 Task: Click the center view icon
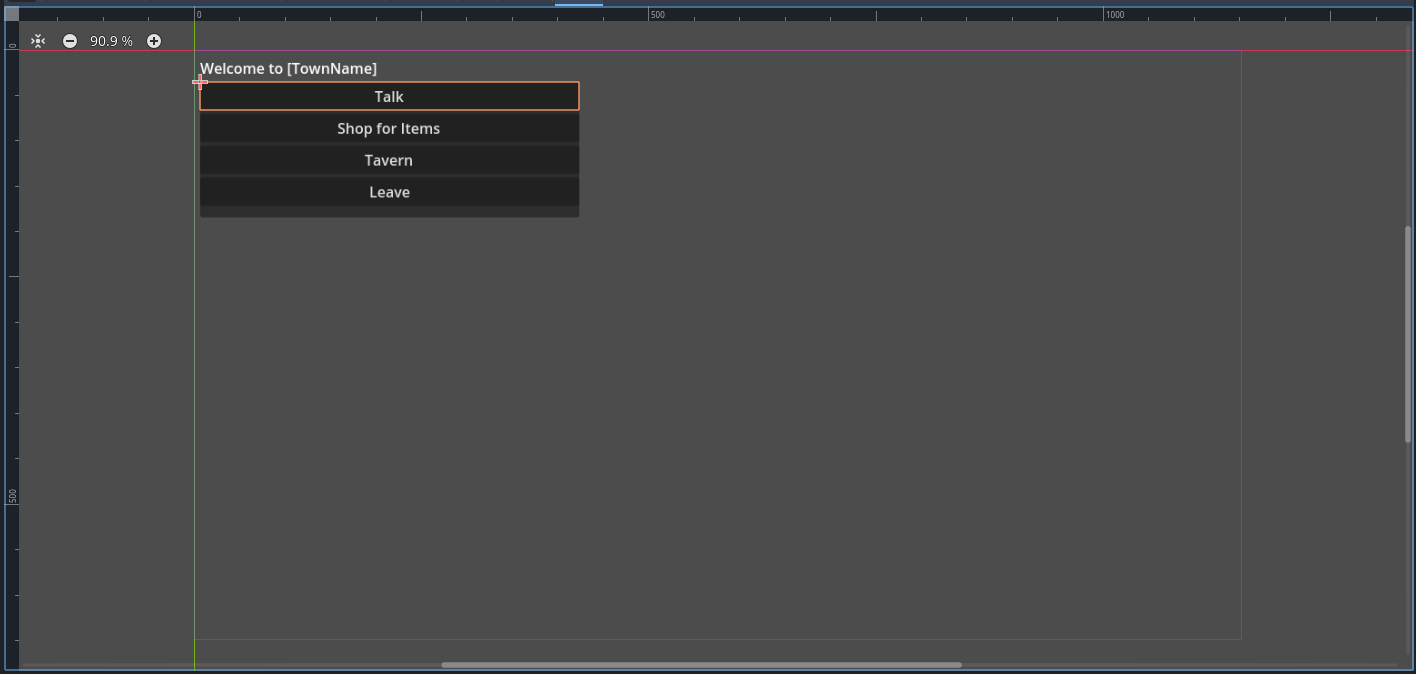pos(38,41)
